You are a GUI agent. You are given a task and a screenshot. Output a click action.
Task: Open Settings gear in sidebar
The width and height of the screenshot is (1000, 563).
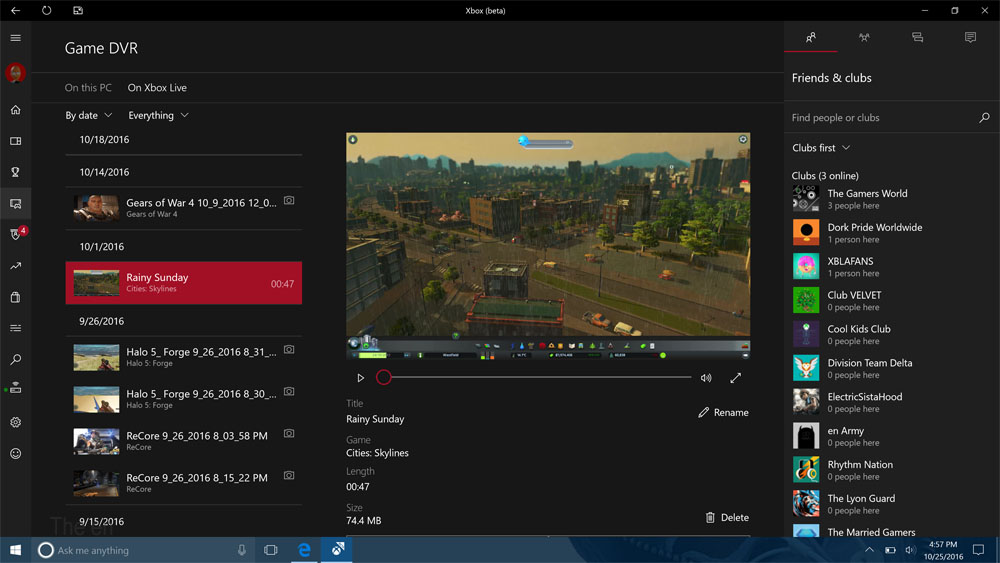point(15,422)
